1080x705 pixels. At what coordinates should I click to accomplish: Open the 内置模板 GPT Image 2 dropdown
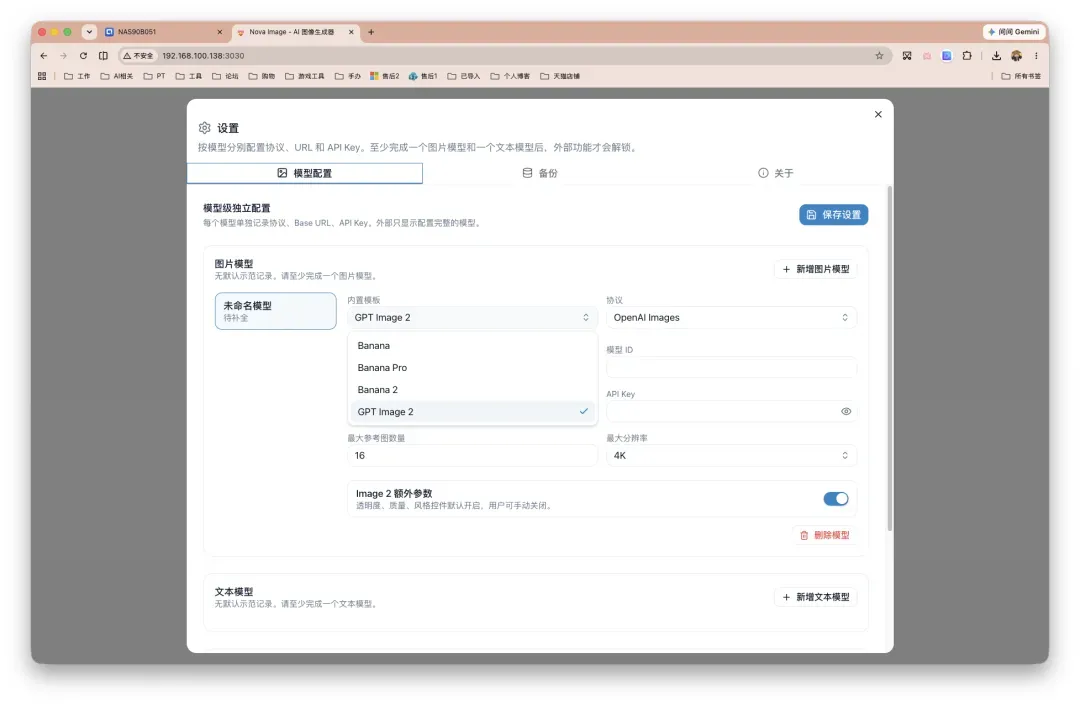[x=472, y=317]
